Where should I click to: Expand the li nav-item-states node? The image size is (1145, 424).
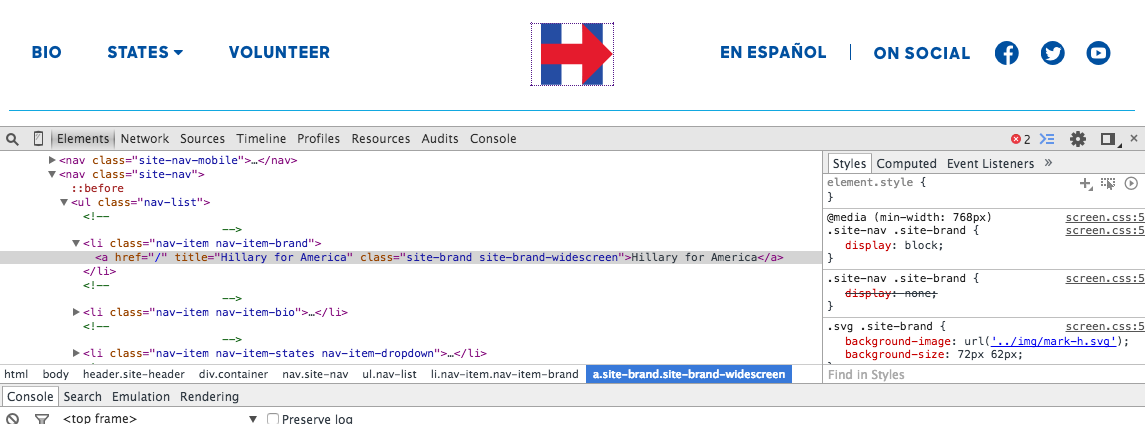point(76,353)
